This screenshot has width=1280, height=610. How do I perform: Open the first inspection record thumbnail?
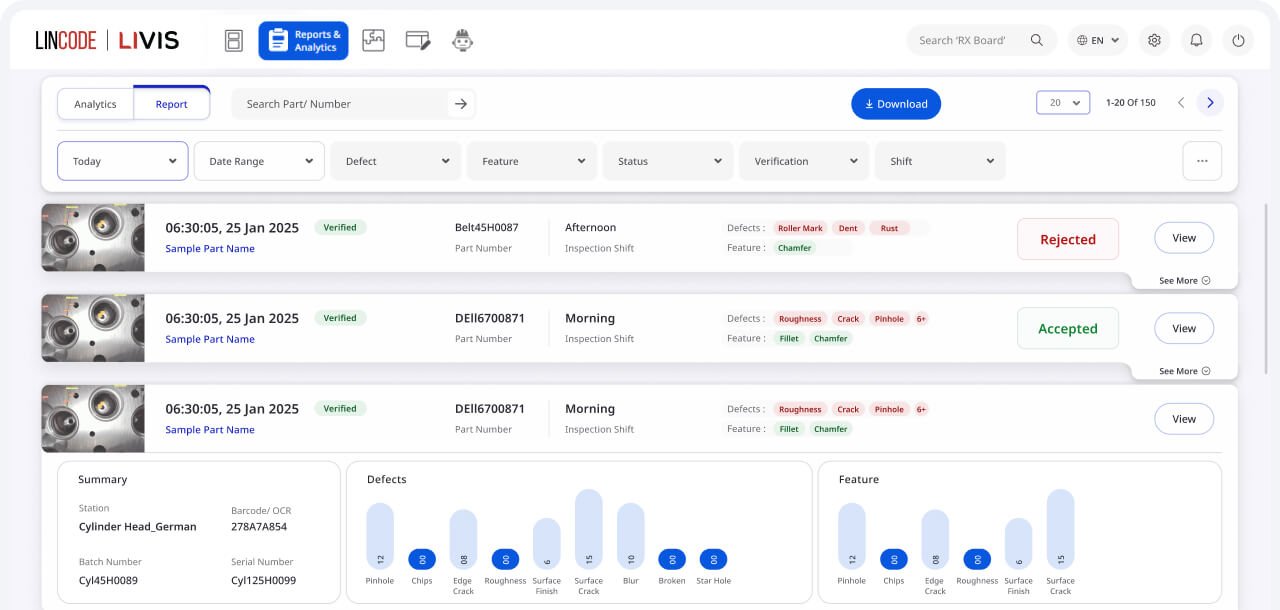(x=93, y=238)
